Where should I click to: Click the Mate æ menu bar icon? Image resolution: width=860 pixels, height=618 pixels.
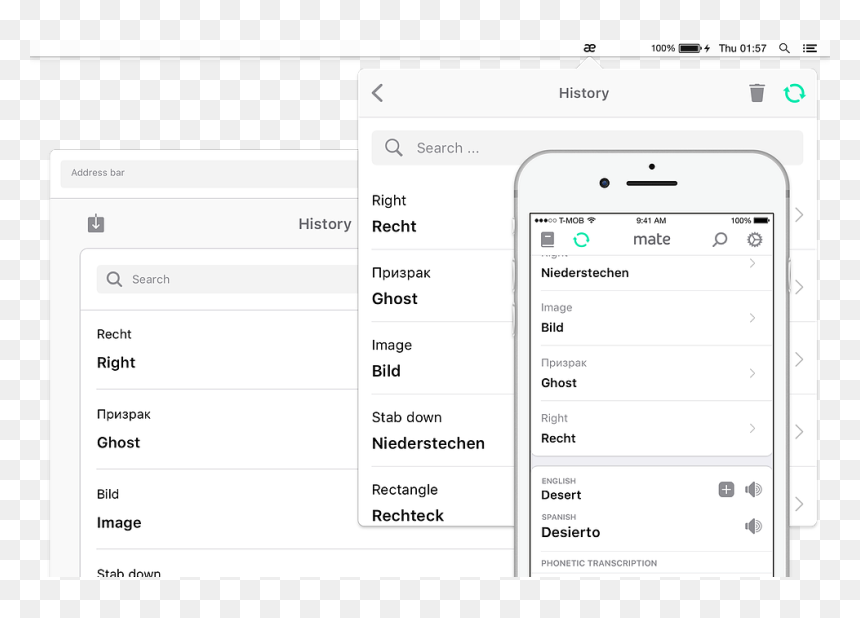(x=590, y=48)
